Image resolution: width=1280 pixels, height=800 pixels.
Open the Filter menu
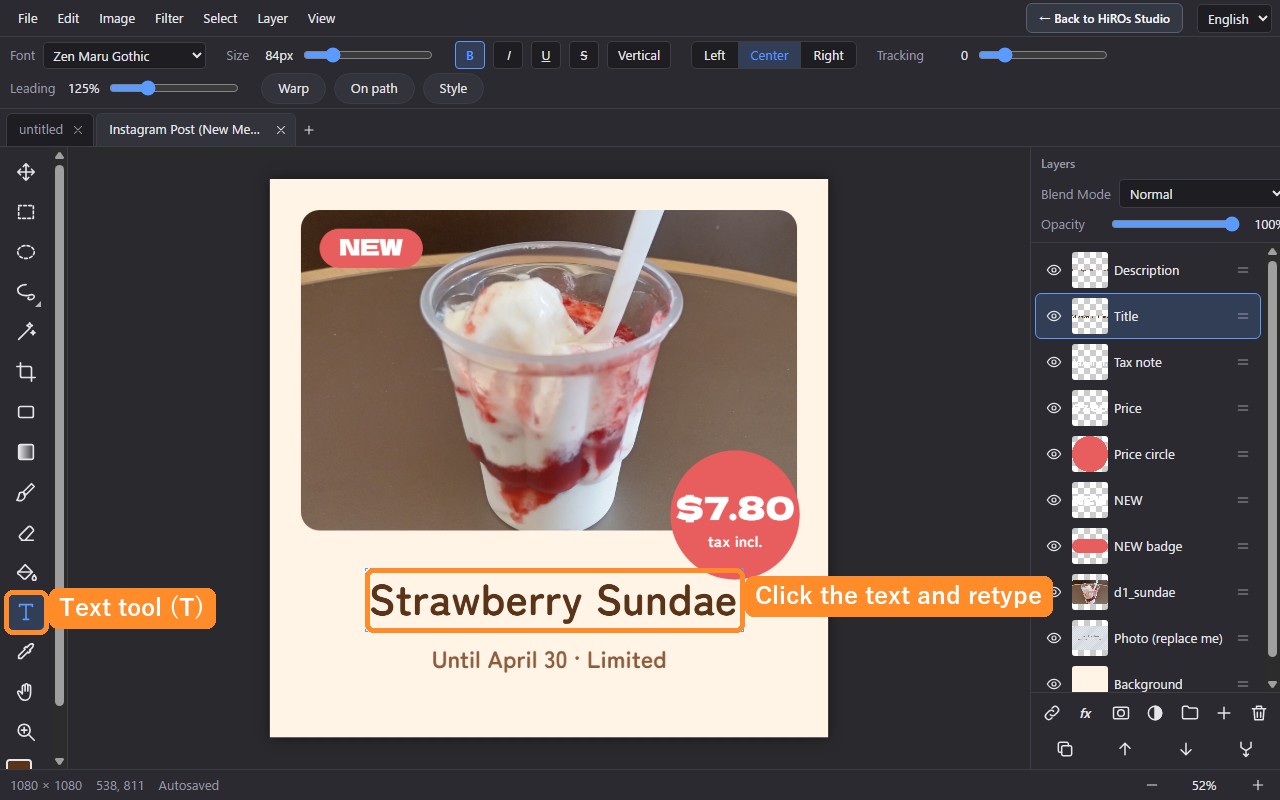[169, 18]
